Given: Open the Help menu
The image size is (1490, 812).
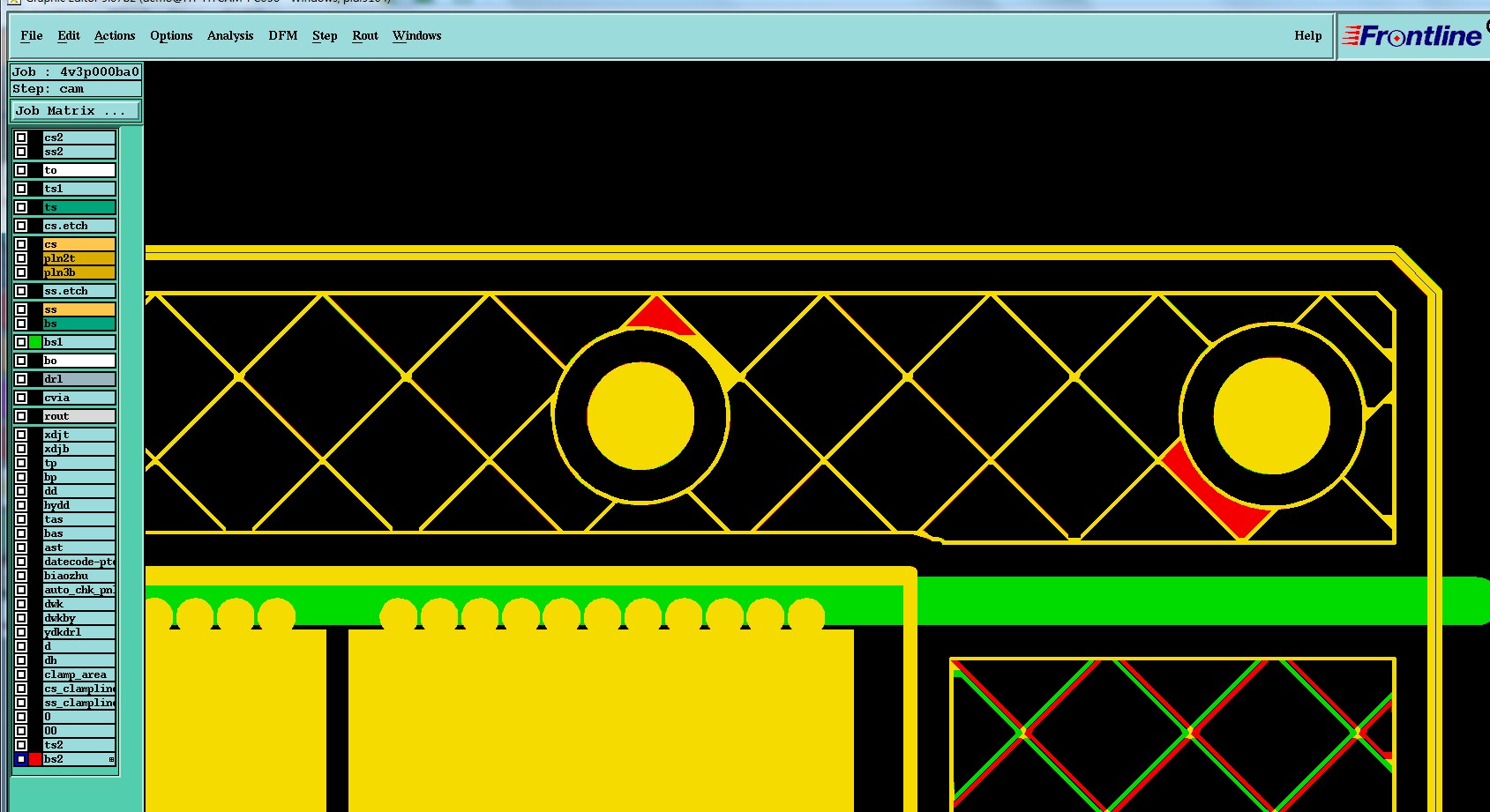Looking at the screenshot, I should (x=1308, y=36).
